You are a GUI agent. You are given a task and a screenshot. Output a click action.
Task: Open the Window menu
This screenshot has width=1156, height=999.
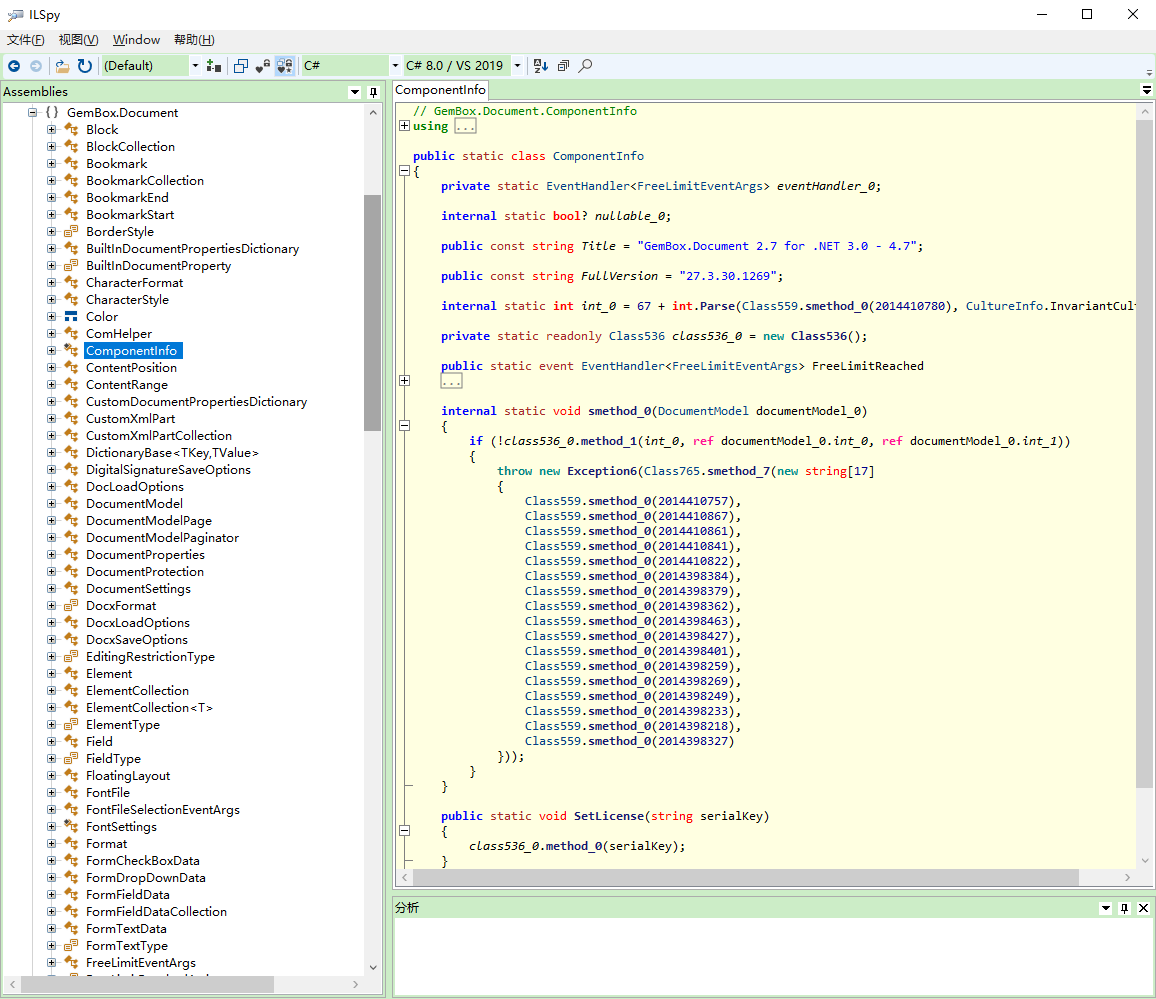point(136,40)
